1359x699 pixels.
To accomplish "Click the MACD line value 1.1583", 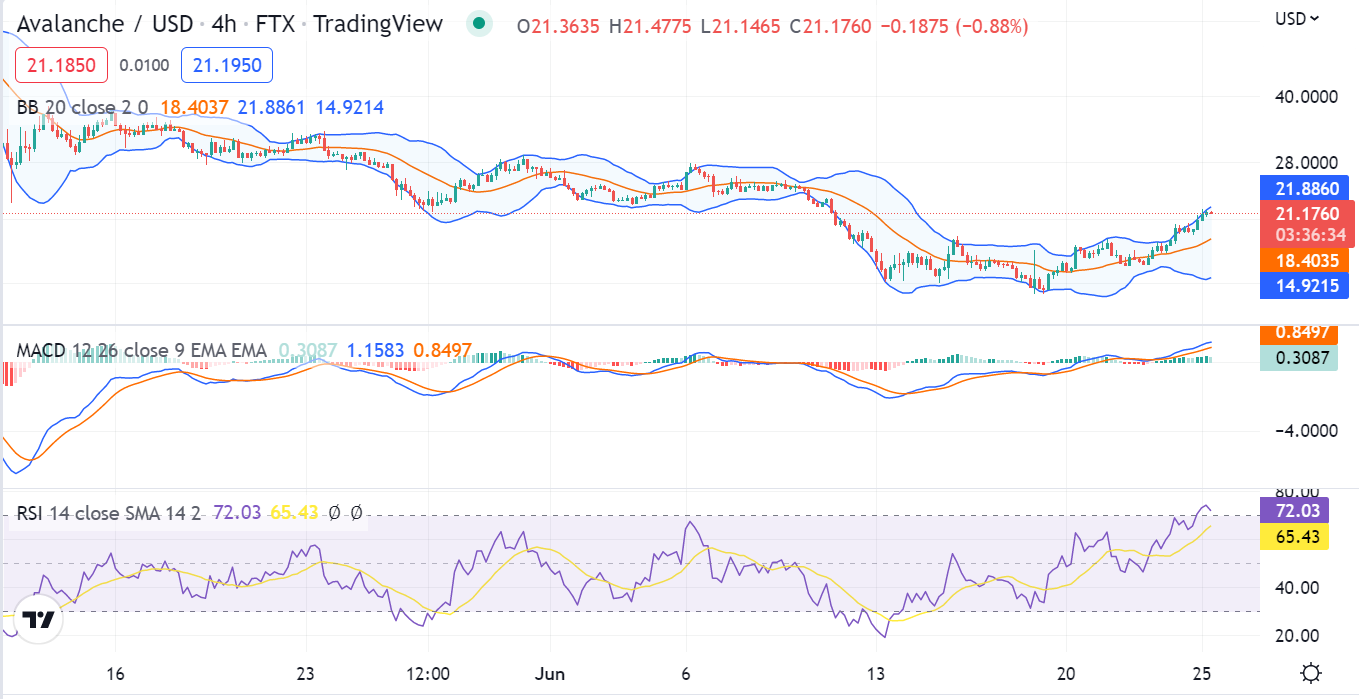I will tap(376, 351).
